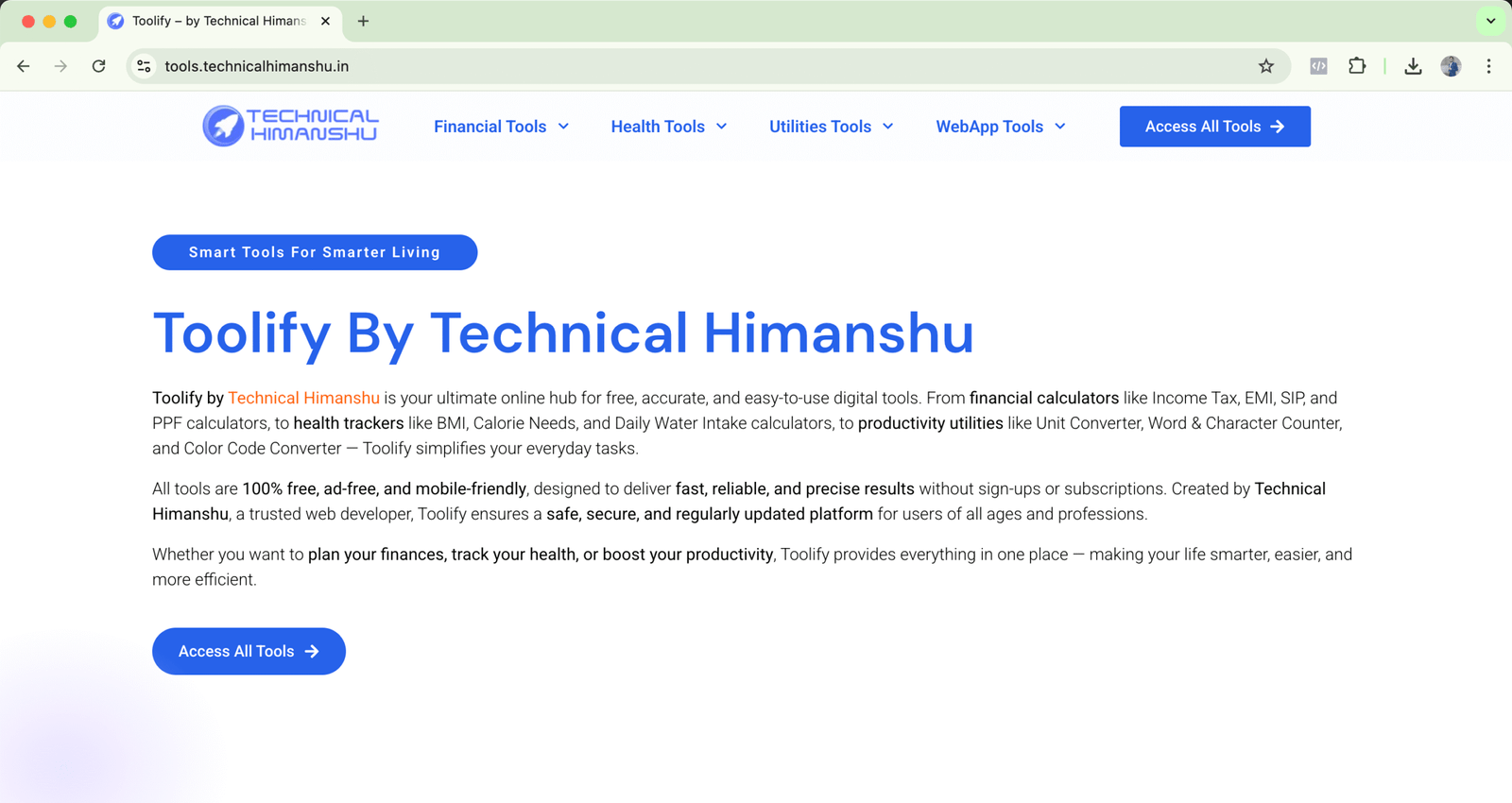Open the Utilities Tools dropdown
The width and height of the screenshot is (1512, 803).
pos(831,127)
